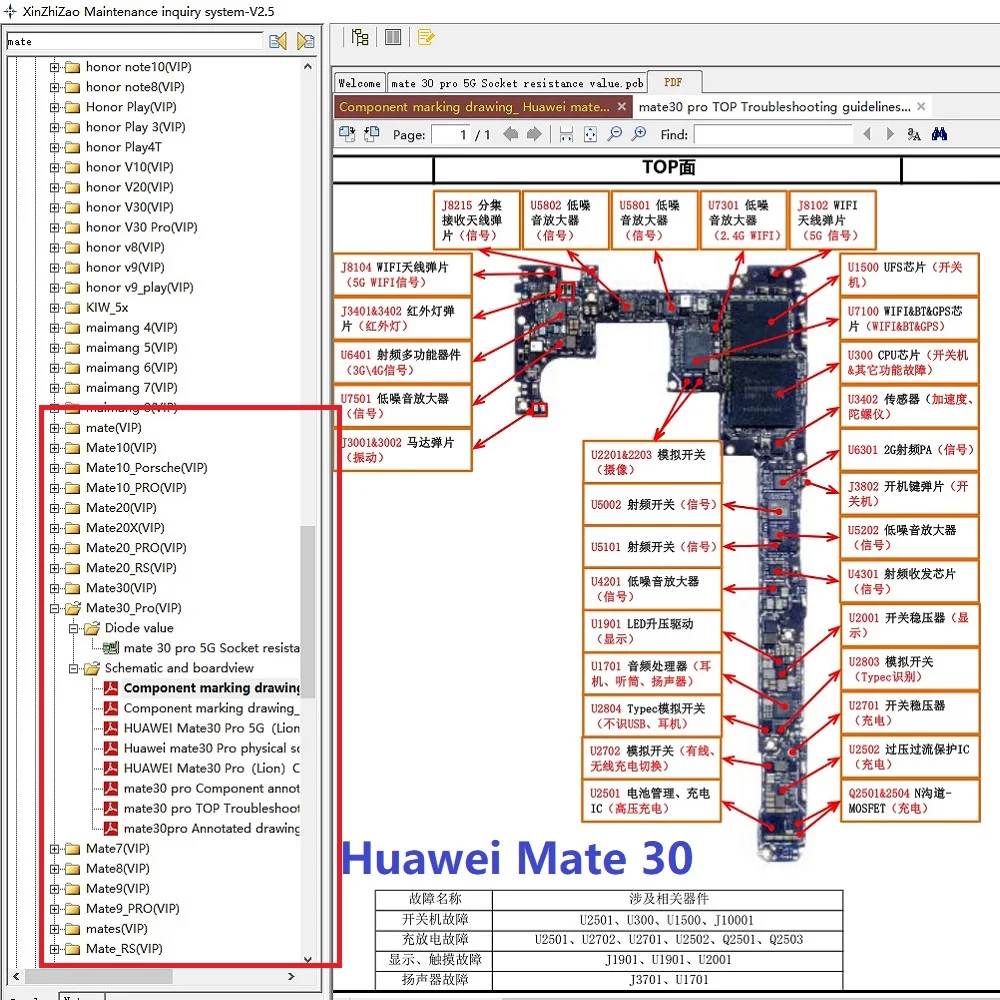Click the U2501 电池管理 label in diagram
Image resolution: width=1000 pixels, height=1000 pixels.
tap(651, 800)
